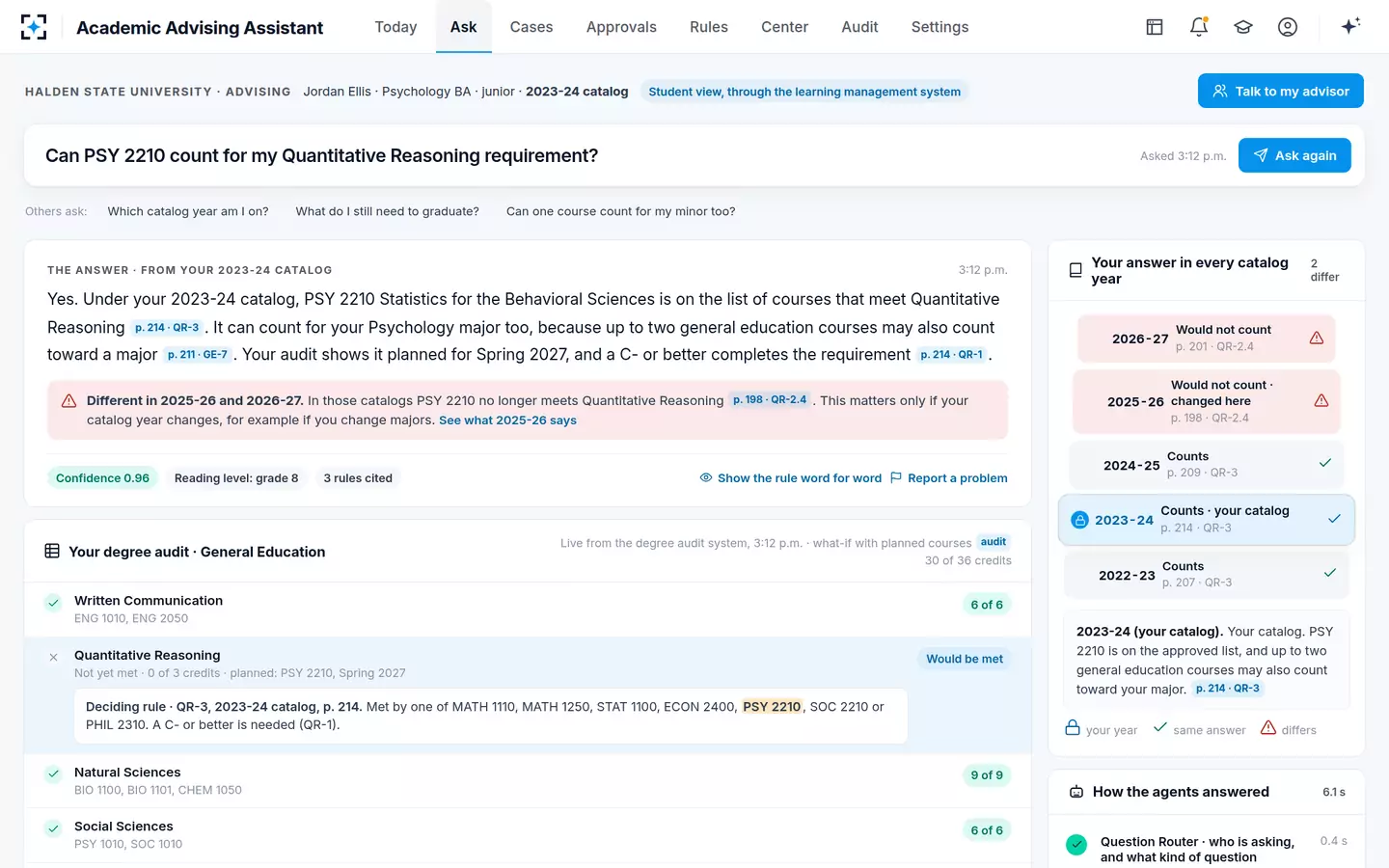The height and width of the screenshot is (868, 1389).
Task: Select Can one course count for my minor too?
Action: coord(620,211)
